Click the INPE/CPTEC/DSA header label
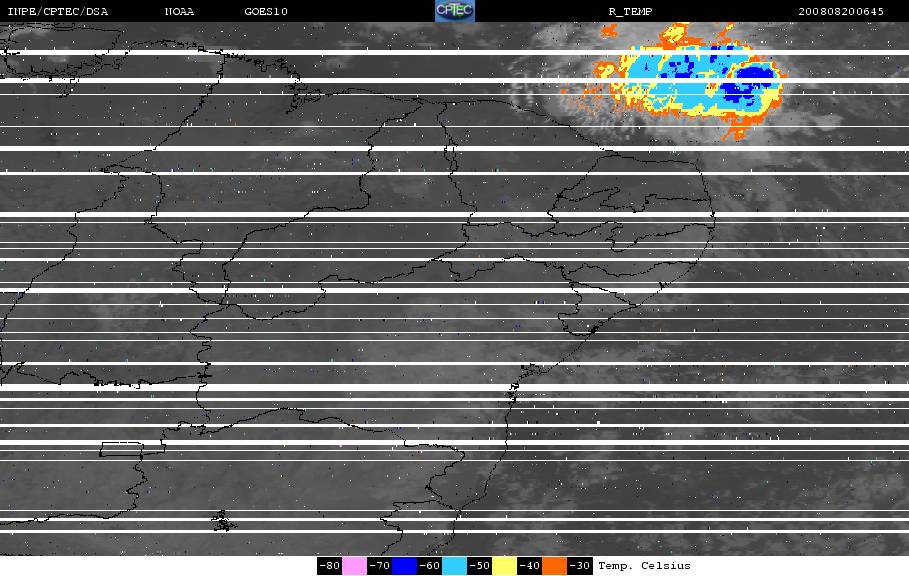Image resolution: width=909 pixels, height=576 pixels. (x=57, y=12)
